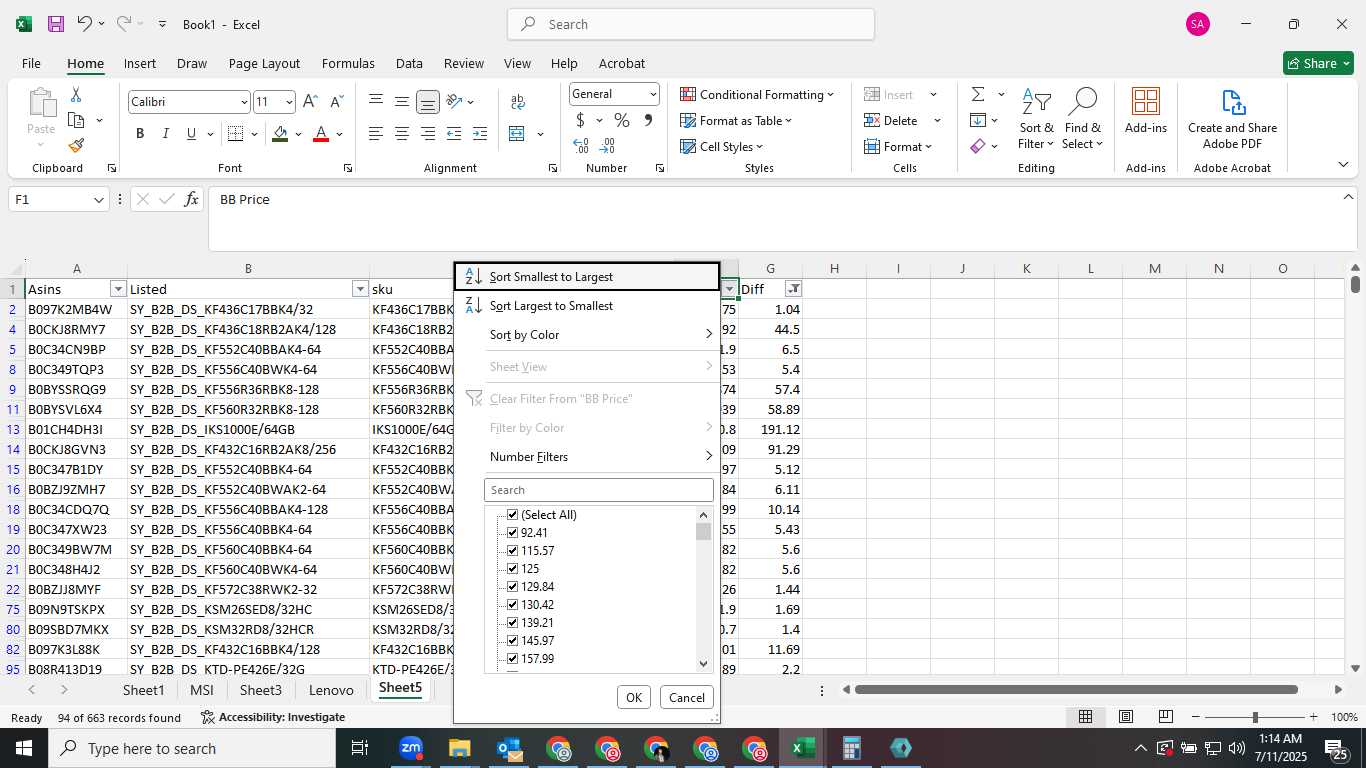Uncheck the 139.21 filter value
This screenshot has height=768, width=1366.
(513, 623)
